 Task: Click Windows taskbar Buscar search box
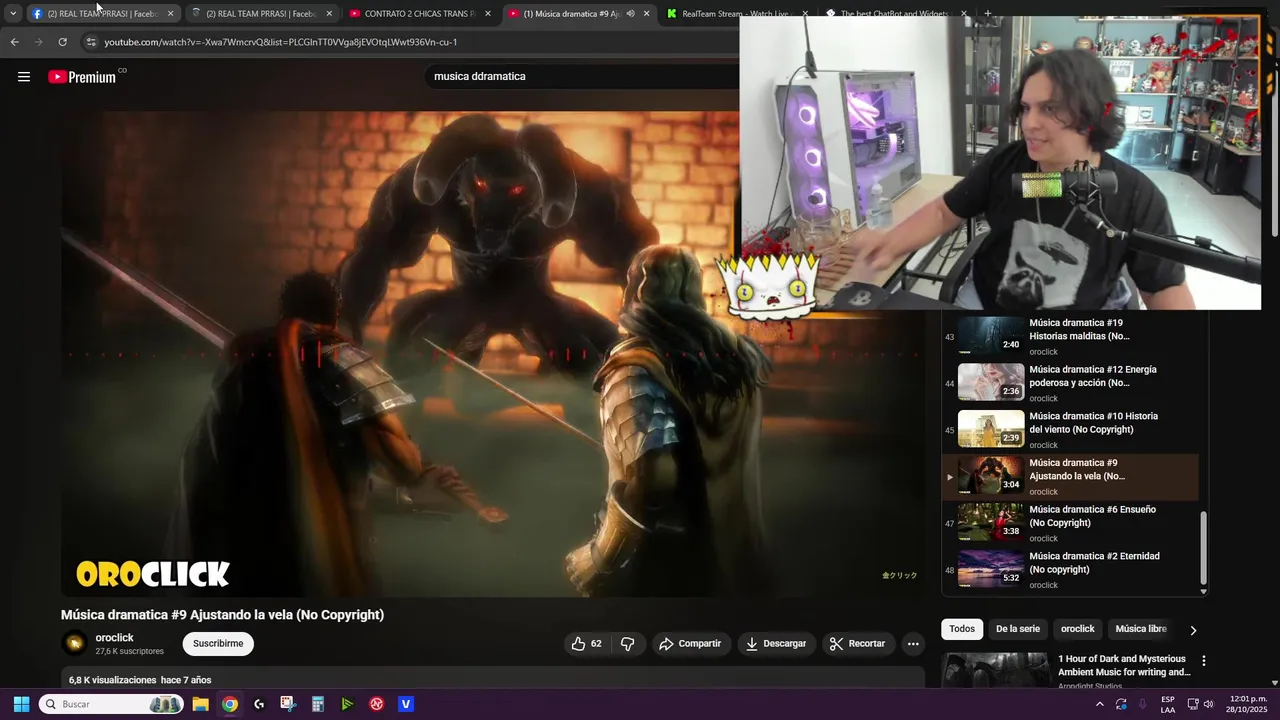(x=111, y=704)
